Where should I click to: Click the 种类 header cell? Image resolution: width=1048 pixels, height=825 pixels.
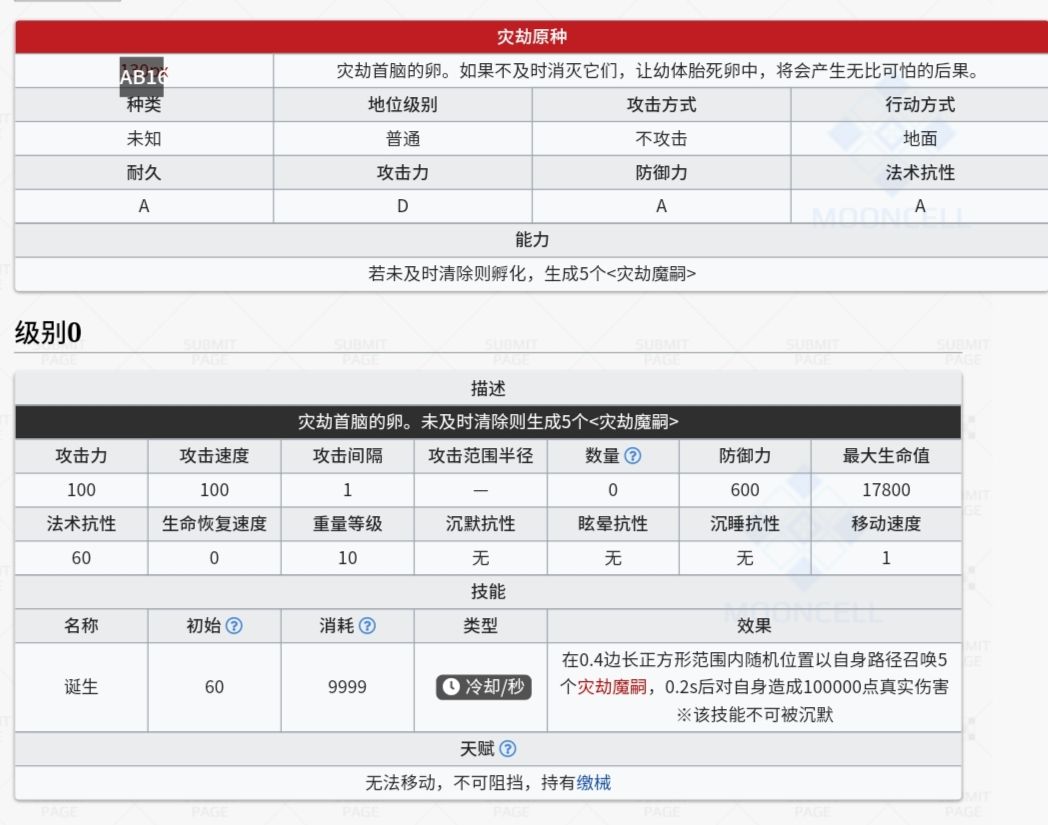[144, 105]
